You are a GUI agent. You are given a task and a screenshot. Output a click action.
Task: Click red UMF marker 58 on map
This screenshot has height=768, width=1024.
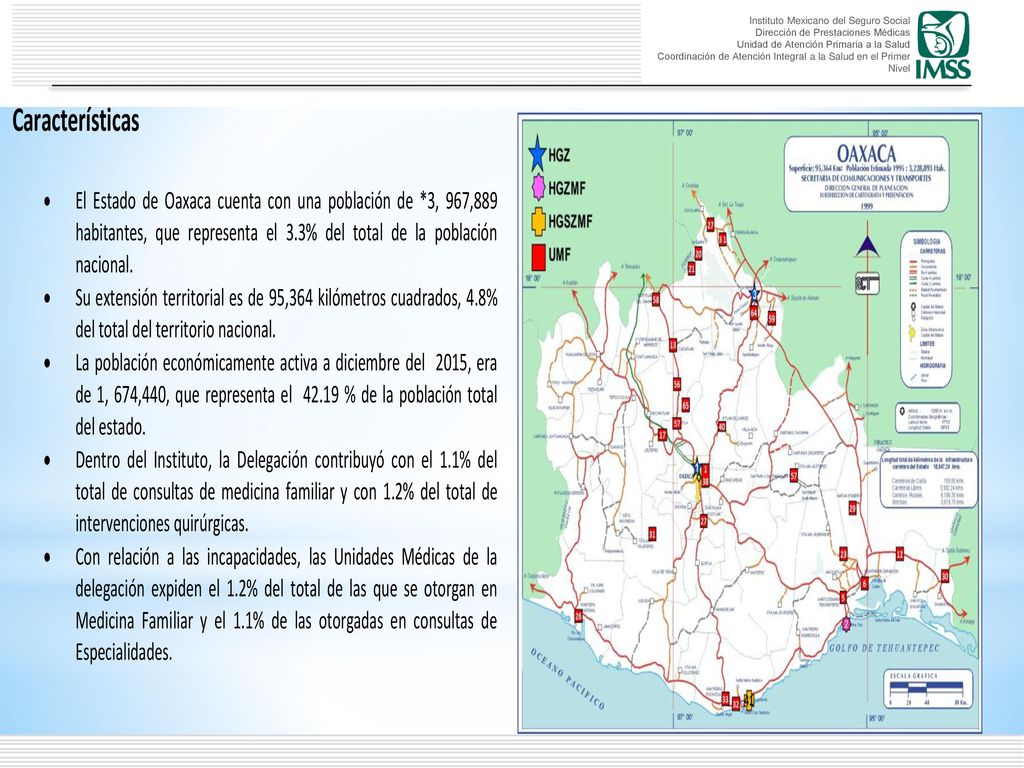[x=656, y=300]
